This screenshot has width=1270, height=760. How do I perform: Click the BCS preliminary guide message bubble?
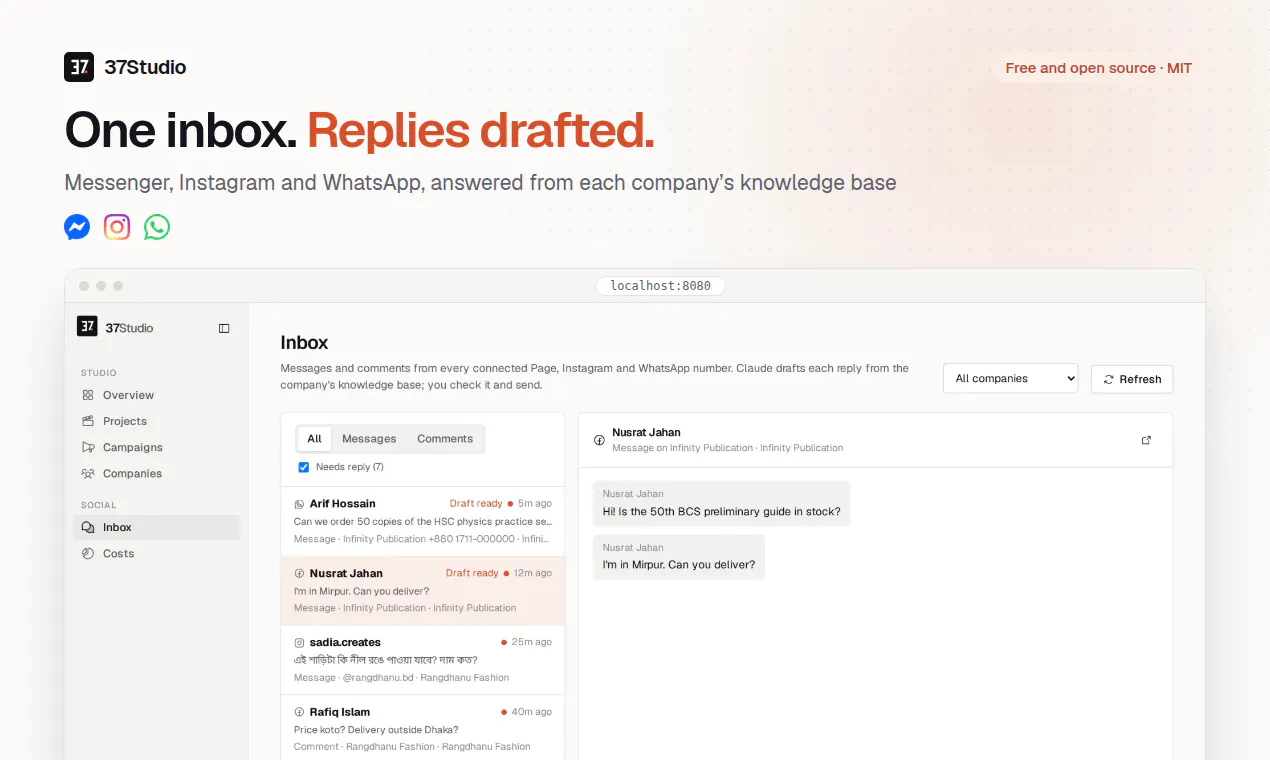click(721, 503)
